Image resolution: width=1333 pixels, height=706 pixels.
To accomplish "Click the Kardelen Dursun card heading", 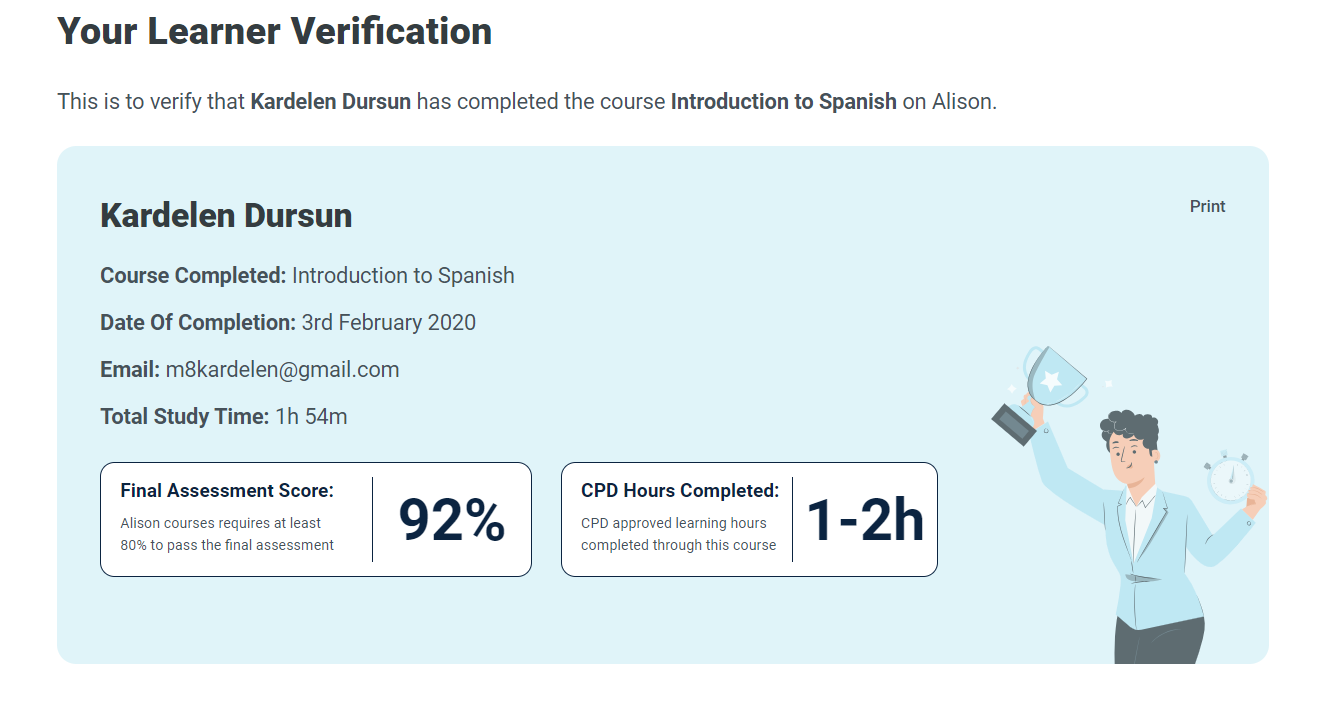I will click(226, 215).
